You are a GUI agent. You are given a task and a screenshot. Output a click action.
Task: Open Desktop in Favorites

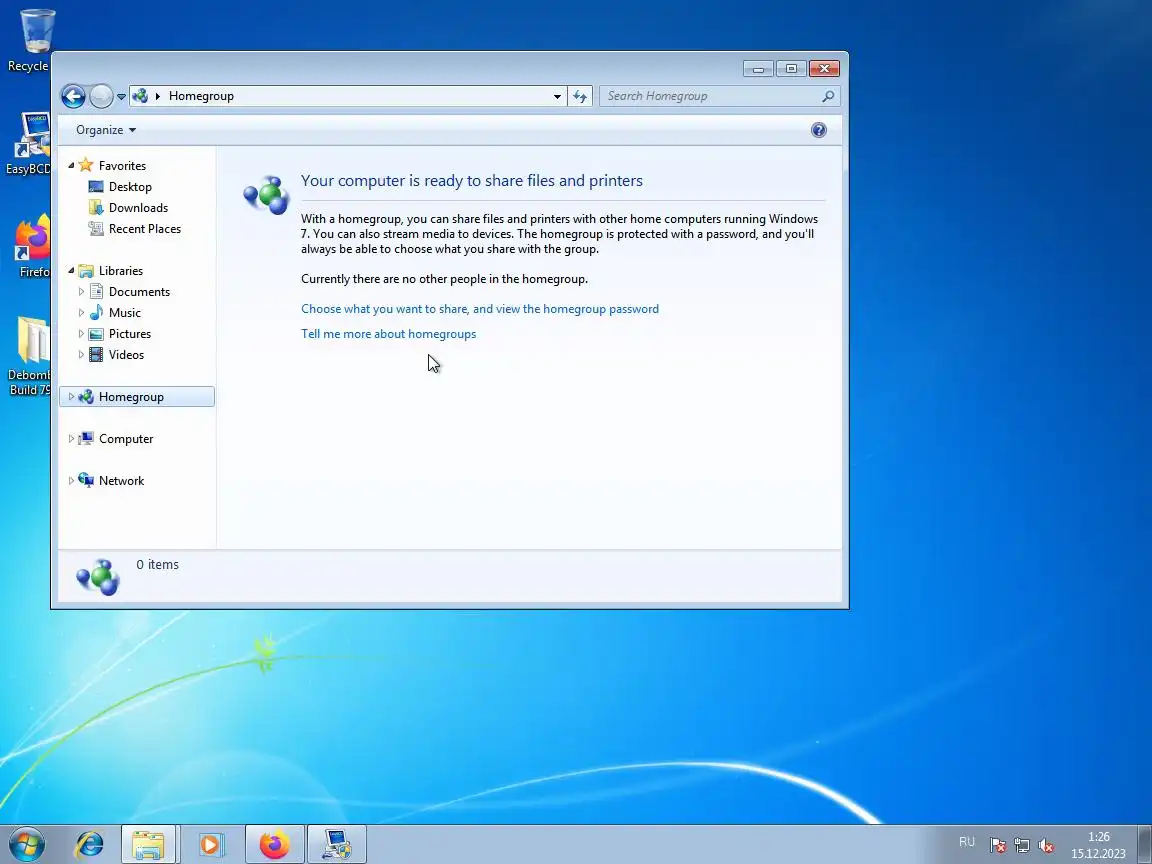pos(130,187)
